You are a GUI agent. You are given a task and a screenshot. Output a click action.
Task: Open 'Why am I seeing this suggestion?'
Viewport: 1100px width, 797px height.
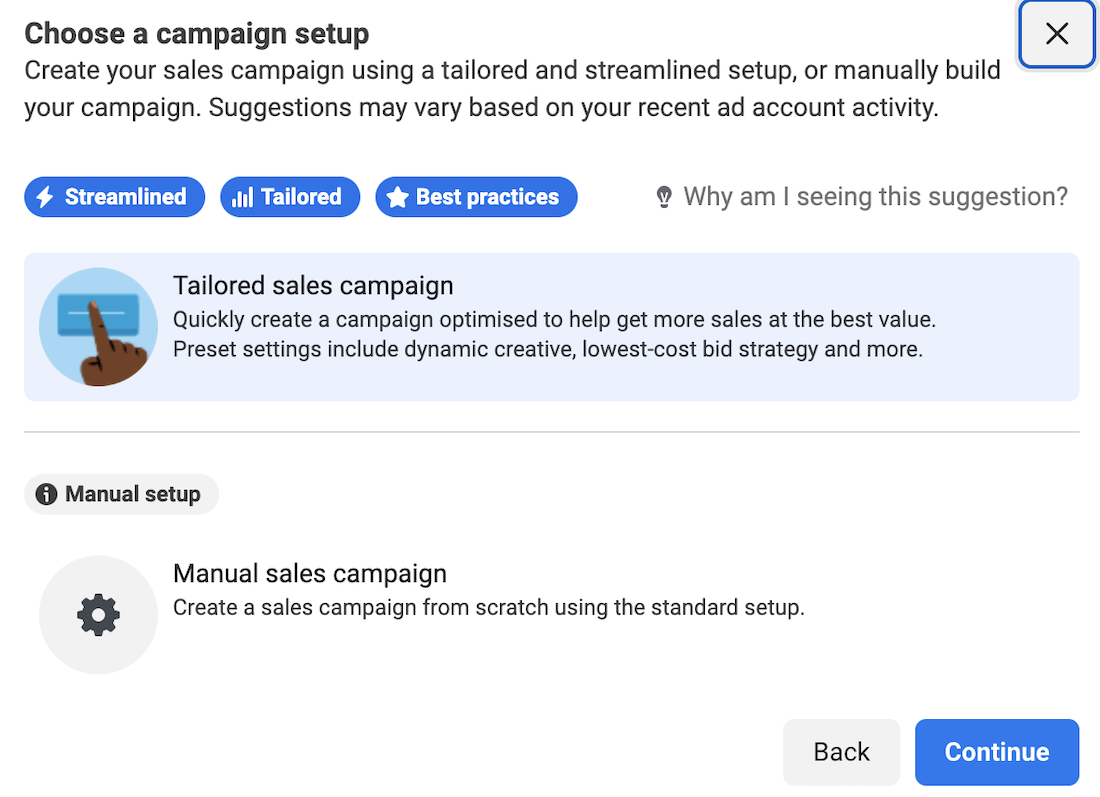875,197
